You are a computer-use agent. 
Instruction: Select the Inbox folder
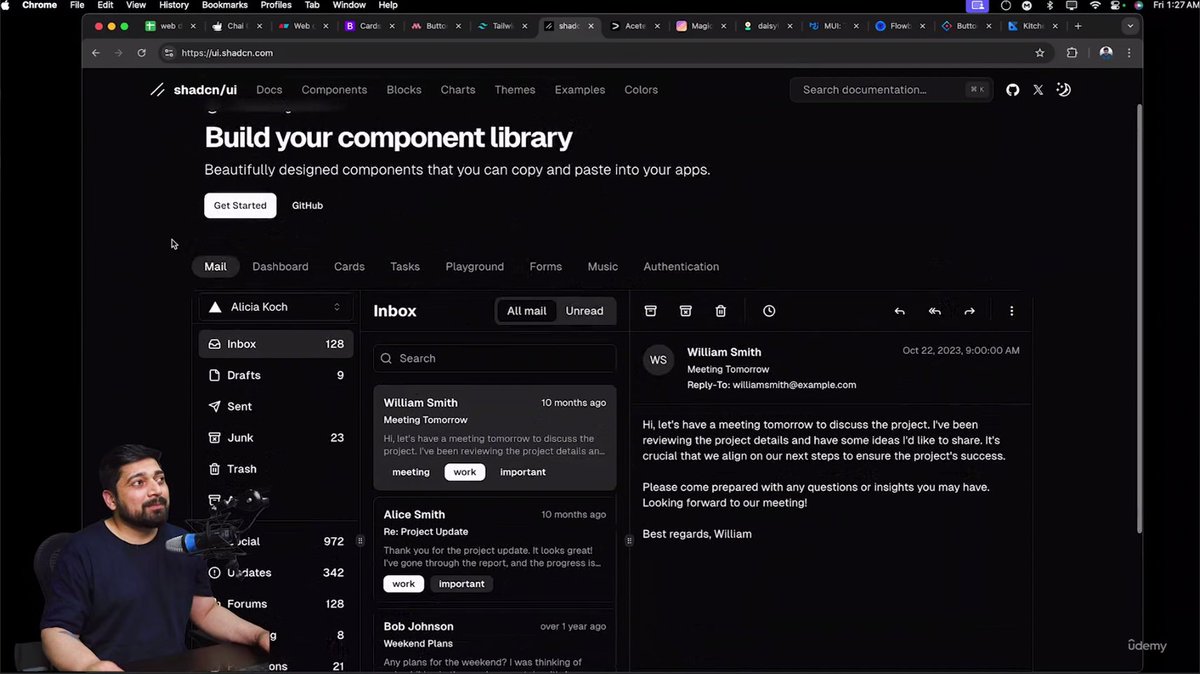[x=276, y=344]
